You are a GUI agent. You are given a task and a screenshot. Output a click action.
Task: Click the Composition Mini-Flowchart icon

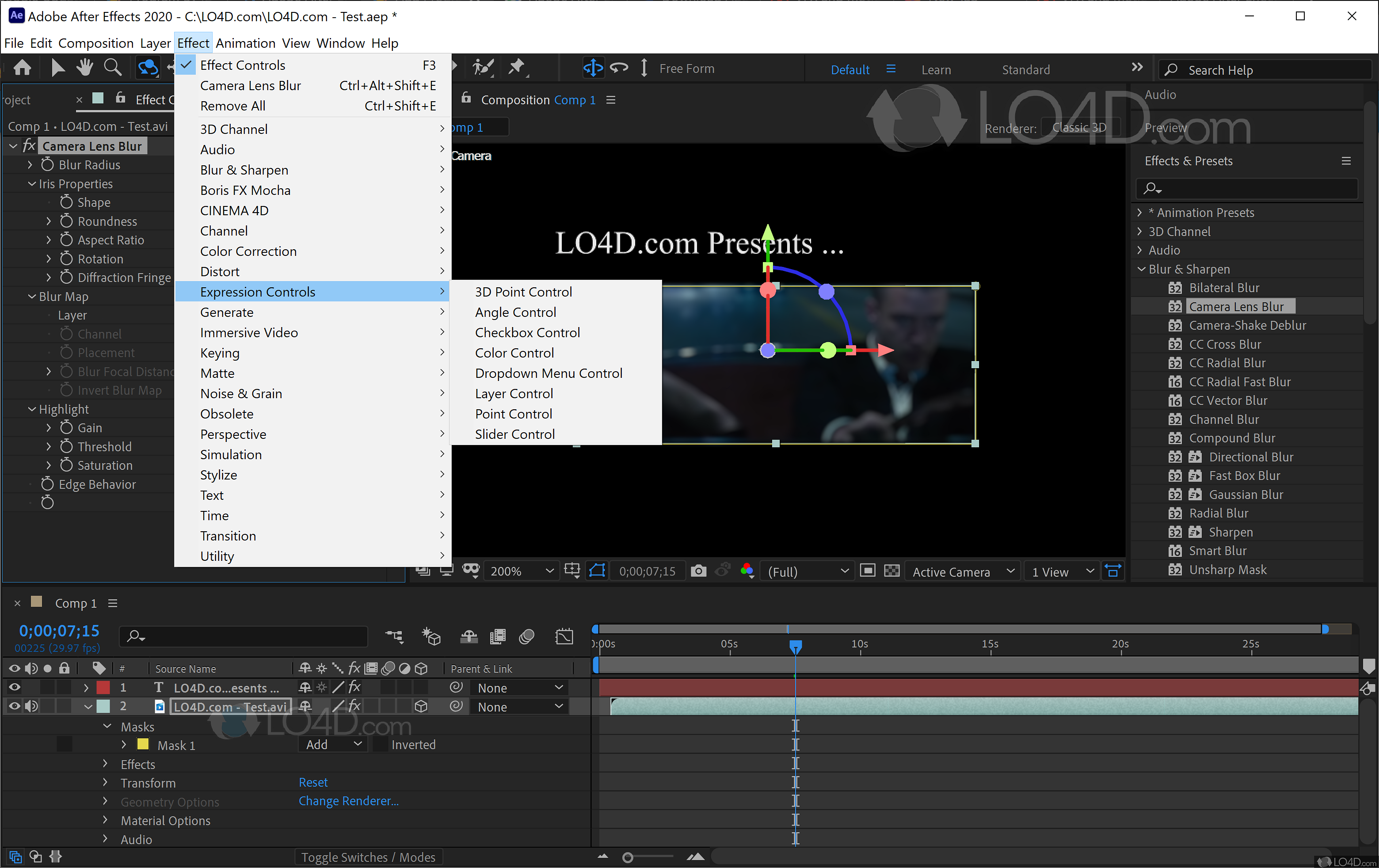click(x=394, y=636)
